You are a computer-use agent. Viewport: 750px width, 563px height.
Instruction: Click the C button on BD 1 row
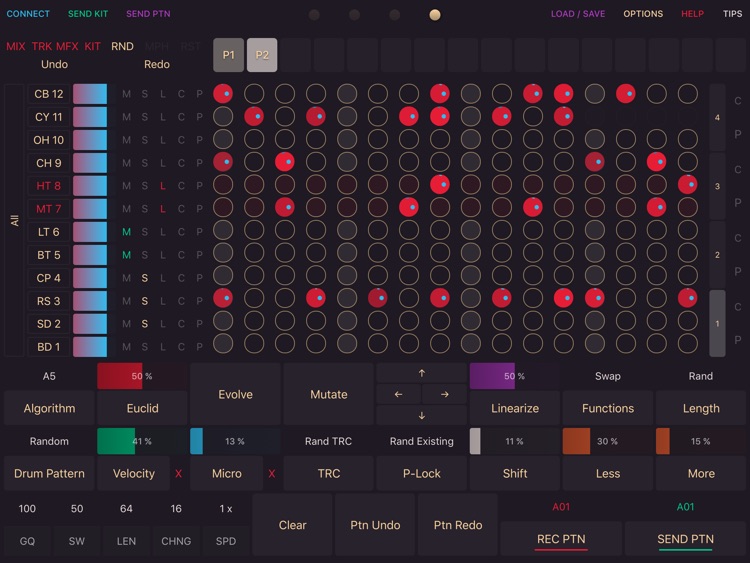[181, 347]
